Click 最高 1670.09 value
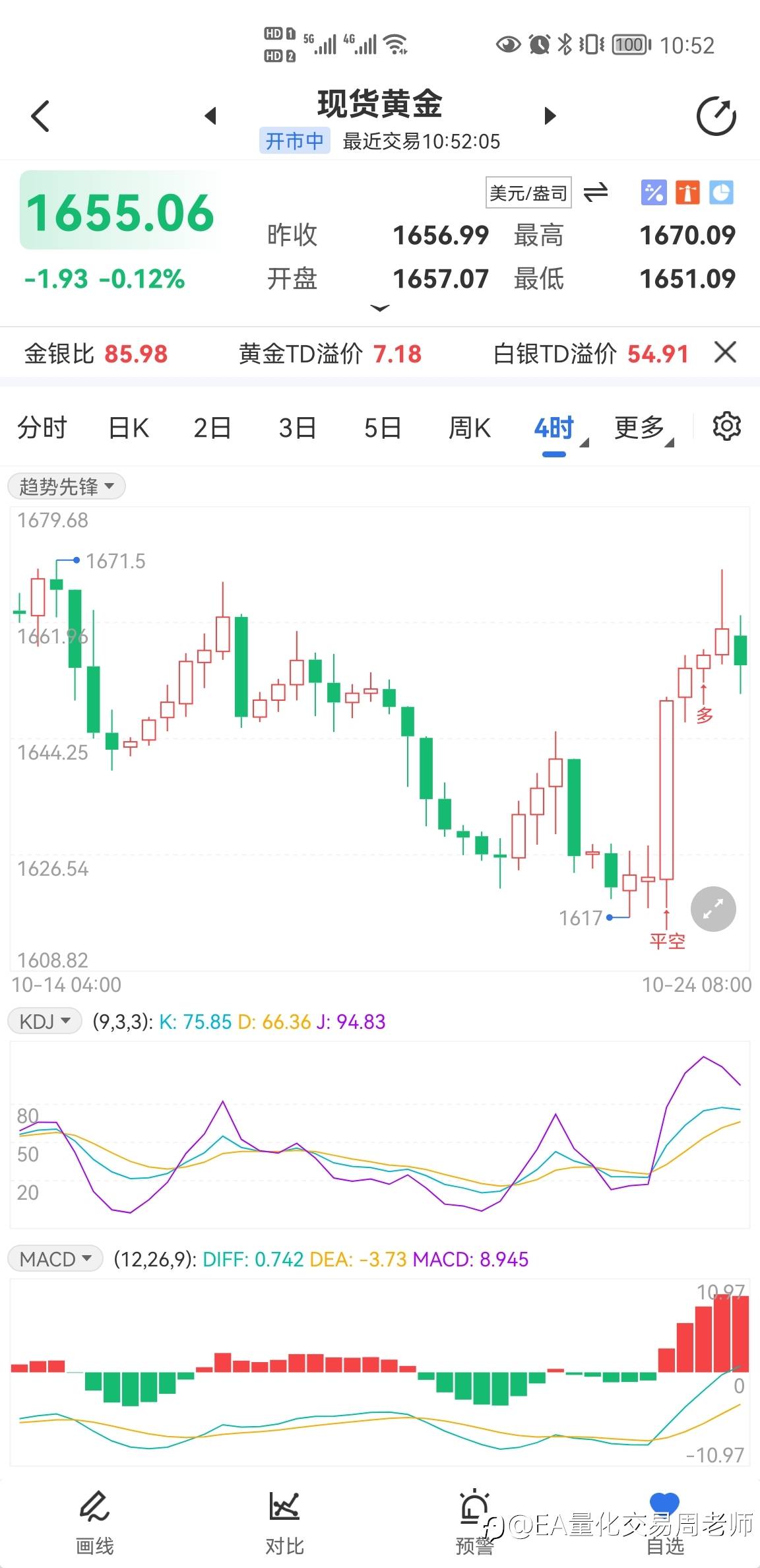This screenshot has width=760, height=1568. [687, 235]
